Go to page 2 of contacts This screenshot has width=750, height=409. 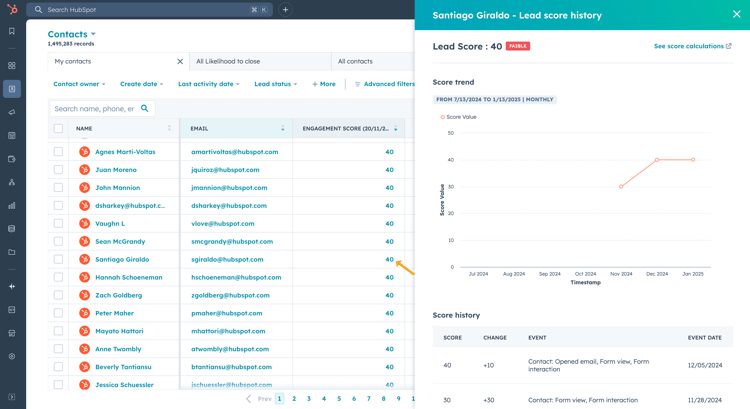point(294,398)
